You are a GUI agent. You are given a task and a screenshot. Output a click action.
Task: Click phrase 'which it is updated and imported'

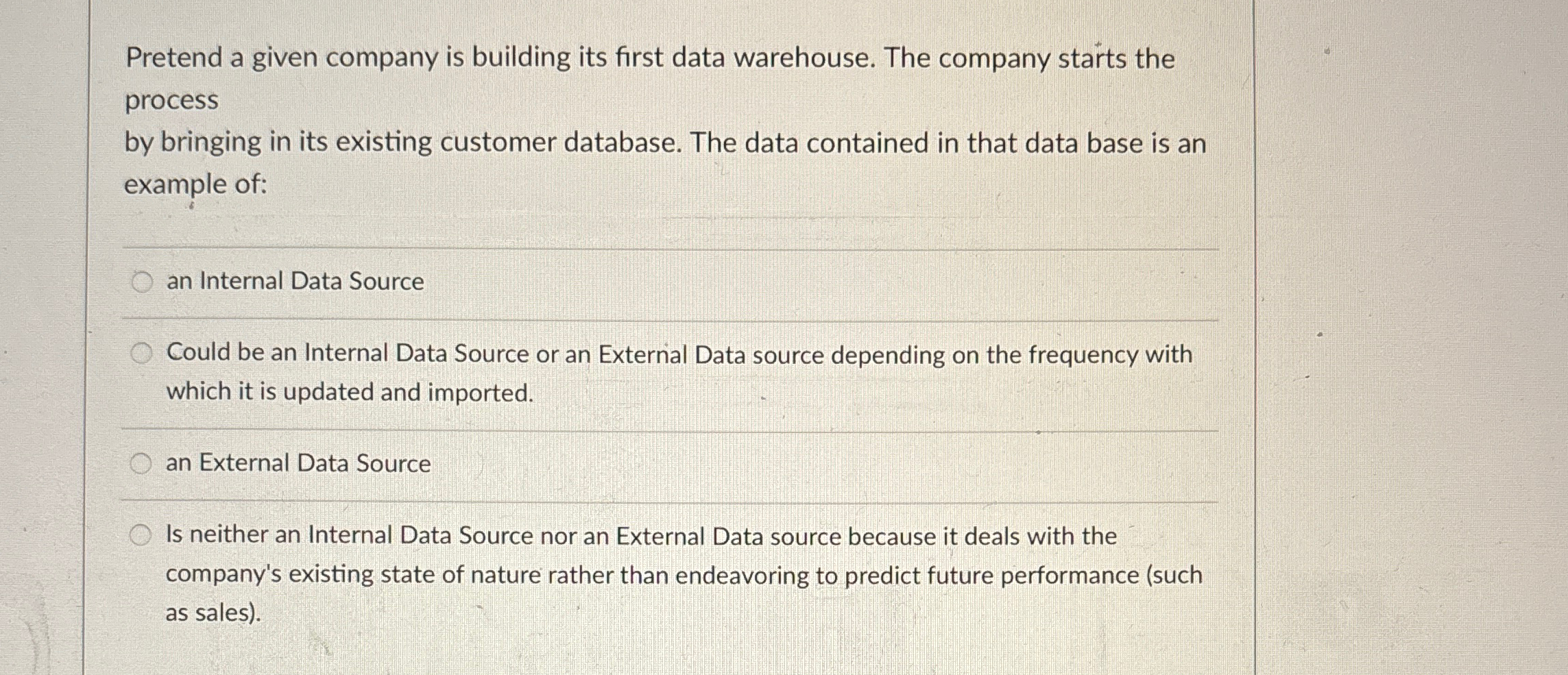(350, 392)
